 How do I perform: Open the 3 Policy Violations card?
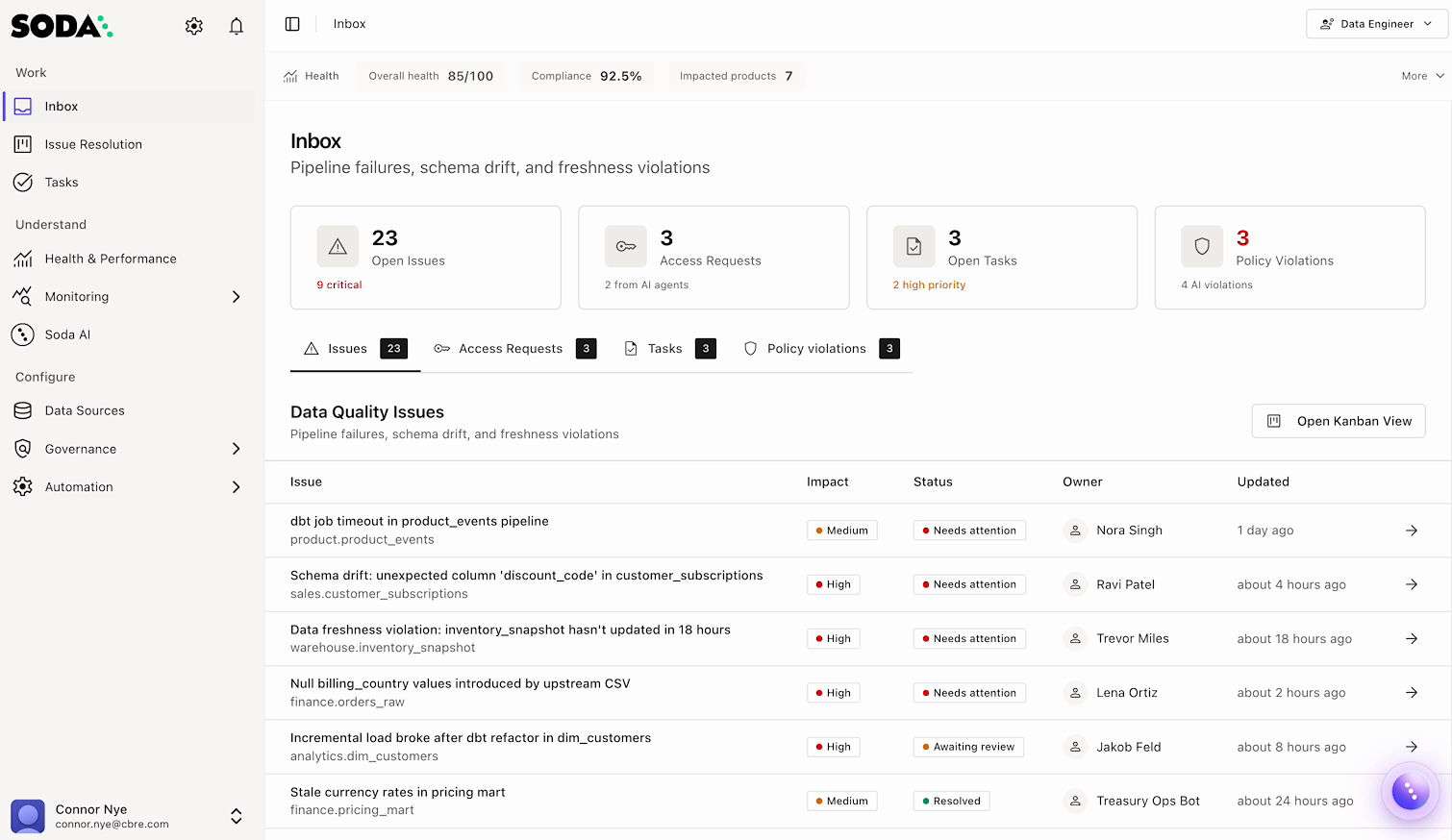[x=1289, y=258]
